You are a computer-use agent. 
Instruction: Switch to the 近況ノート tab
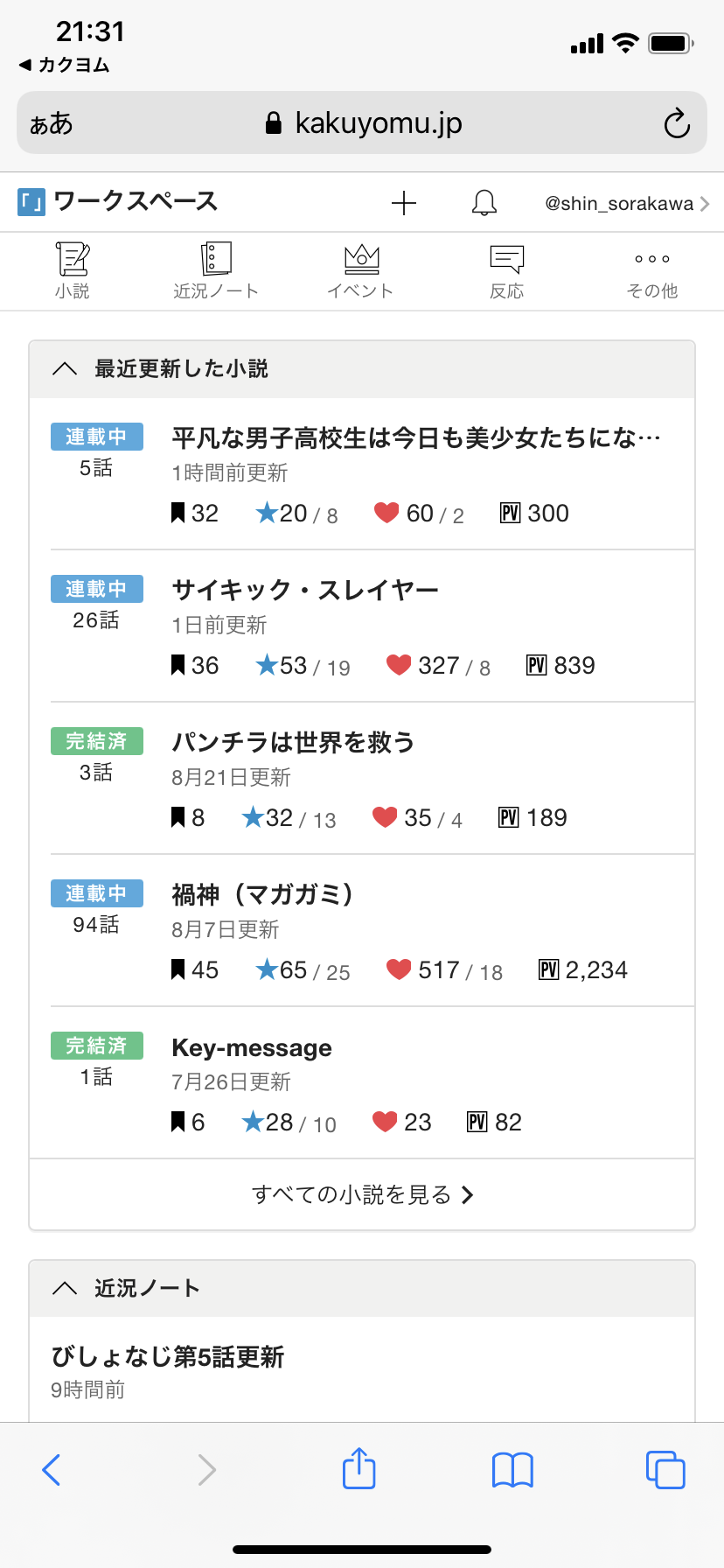coord(216,271)
